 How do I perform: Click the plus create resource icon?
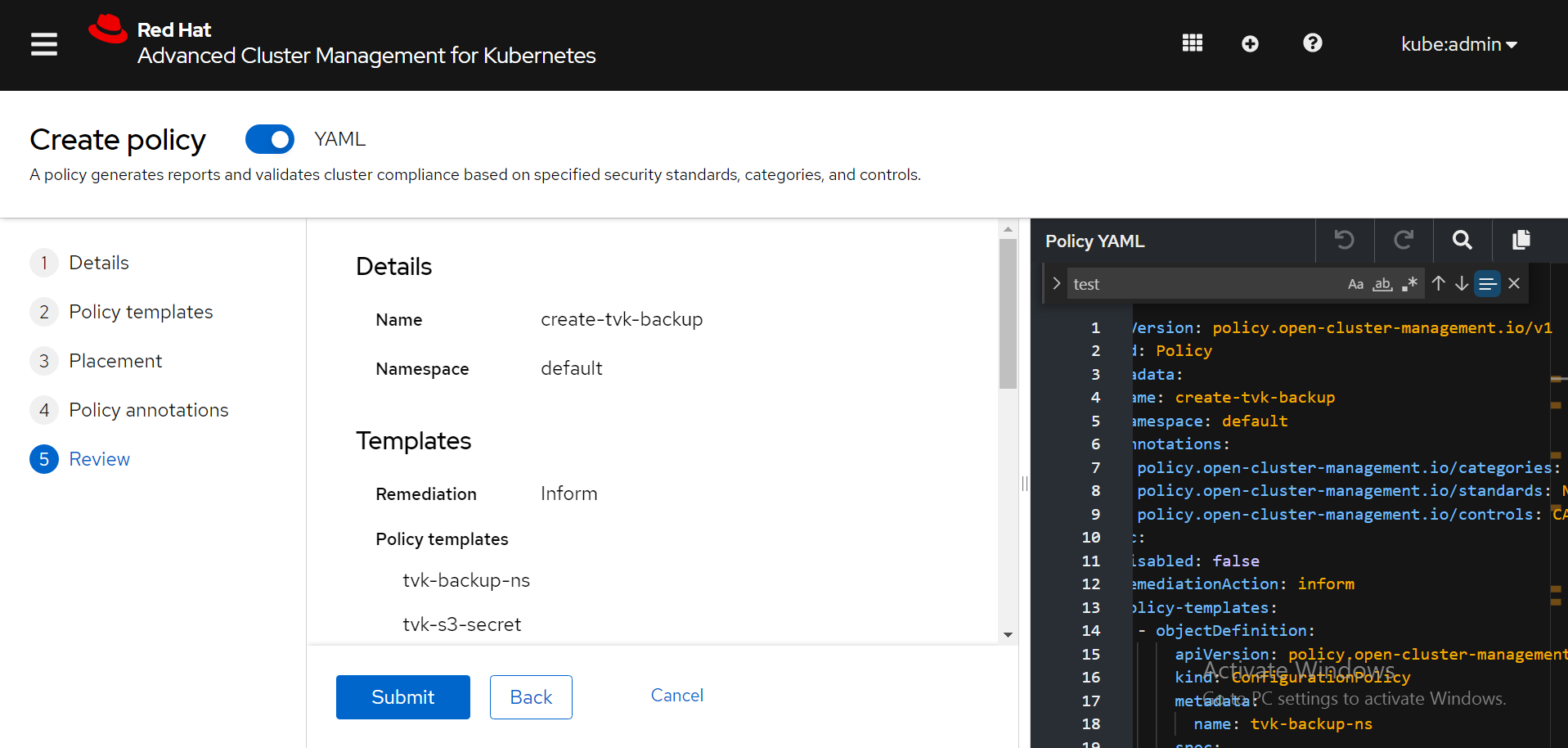1250,44
